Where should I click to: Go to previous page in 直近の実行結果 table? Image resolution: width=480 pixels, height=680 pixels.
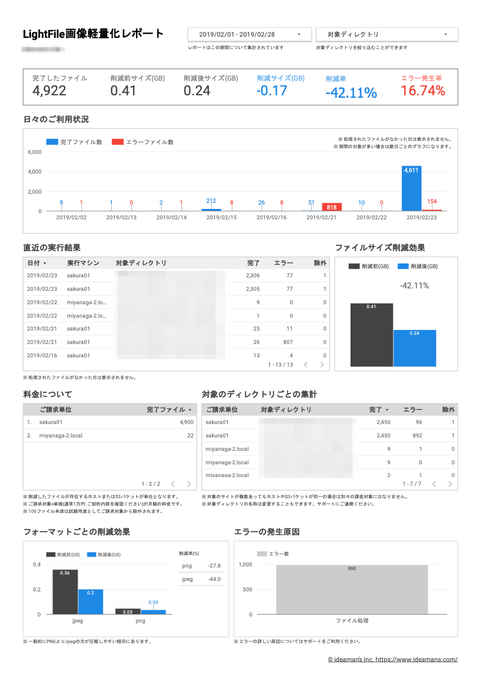[306, 365]
